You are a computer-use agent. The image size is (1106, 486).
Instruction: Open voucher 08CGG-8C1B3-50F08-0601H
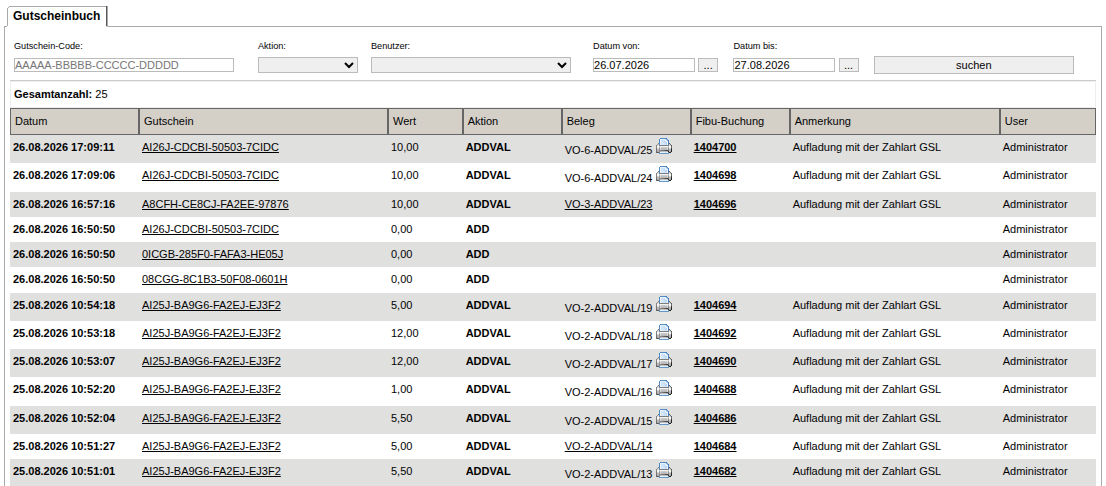[214, 279]
